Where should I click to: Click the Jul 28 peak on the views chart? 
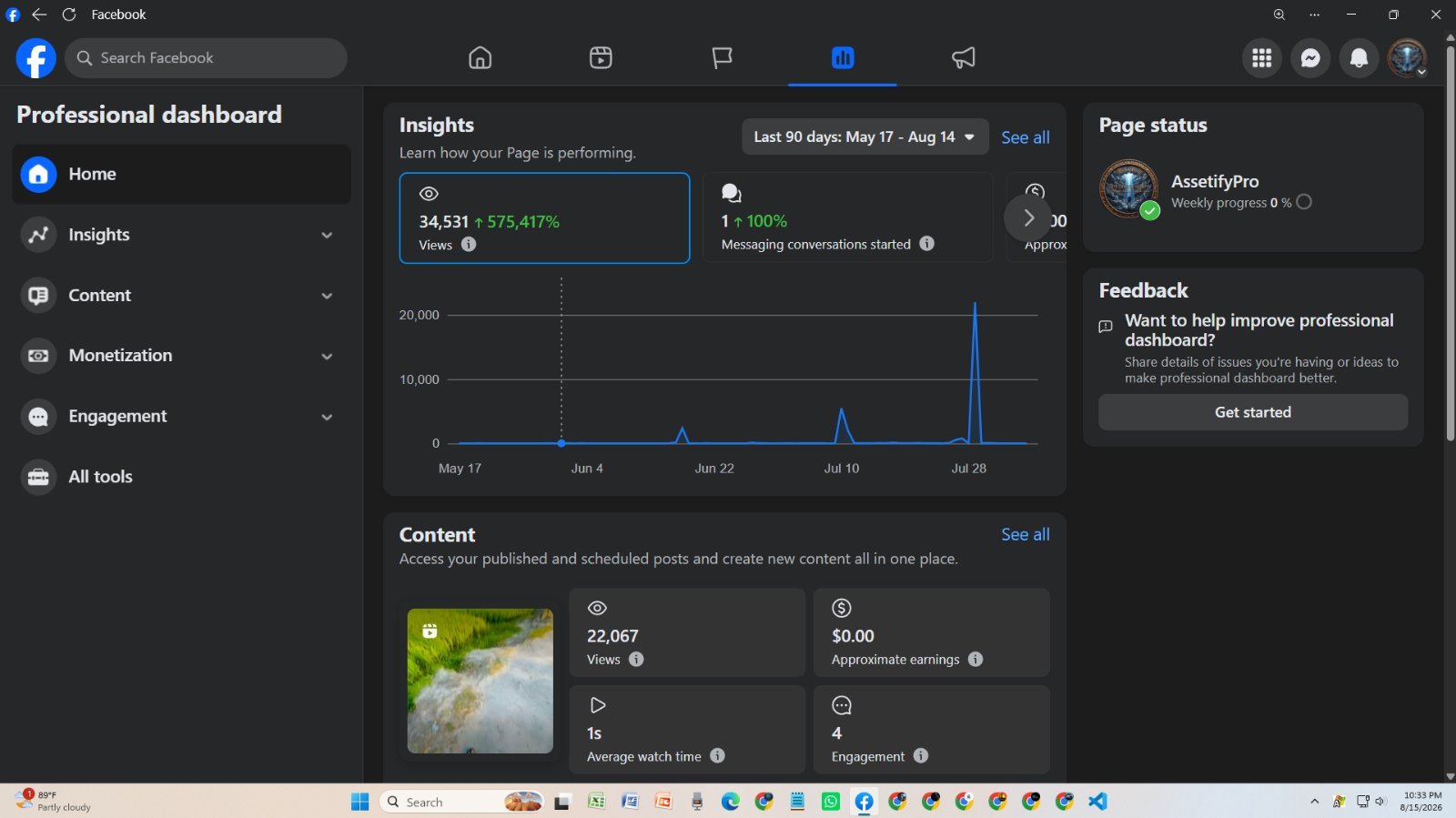pos(975,303)
